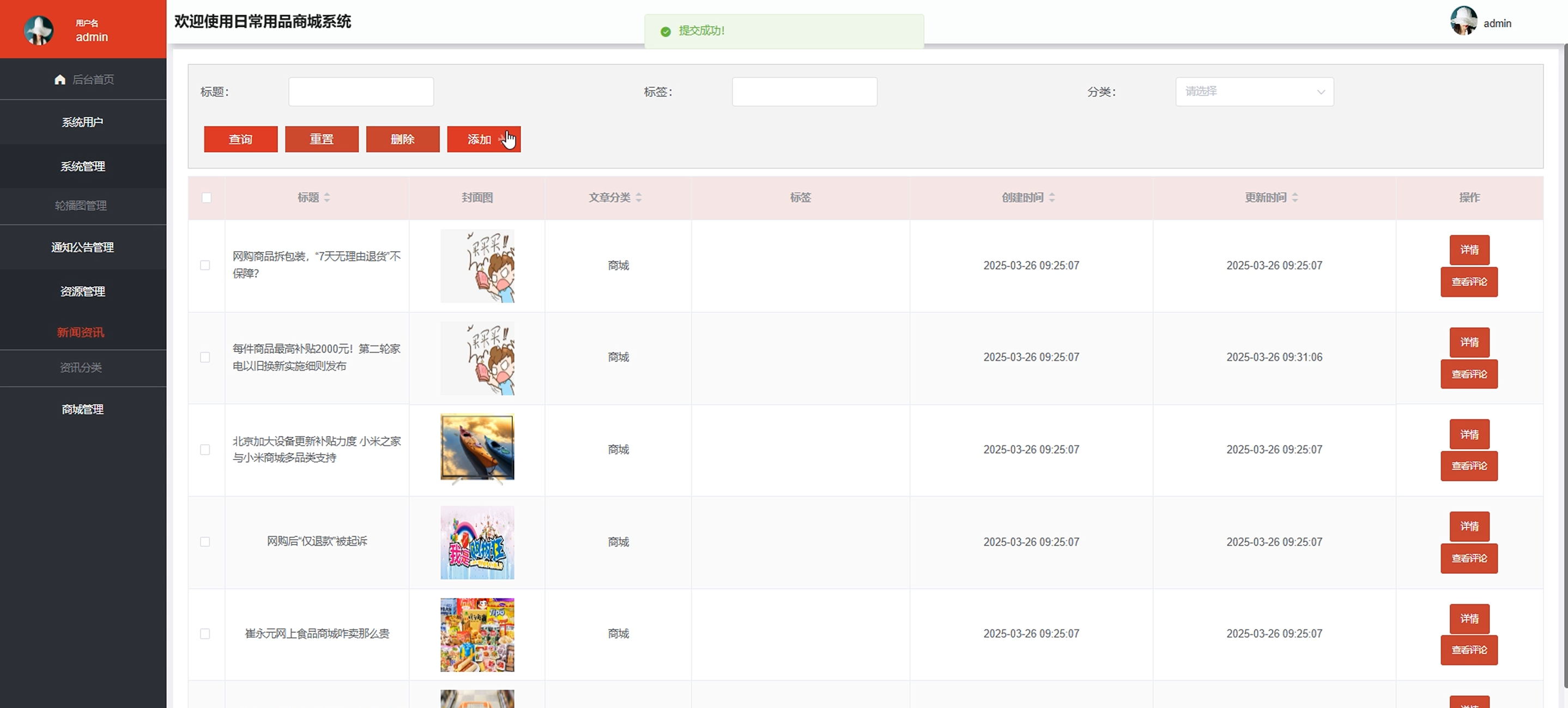
Task: Click 查看评论 for the first article
Action: (1468, 282)
